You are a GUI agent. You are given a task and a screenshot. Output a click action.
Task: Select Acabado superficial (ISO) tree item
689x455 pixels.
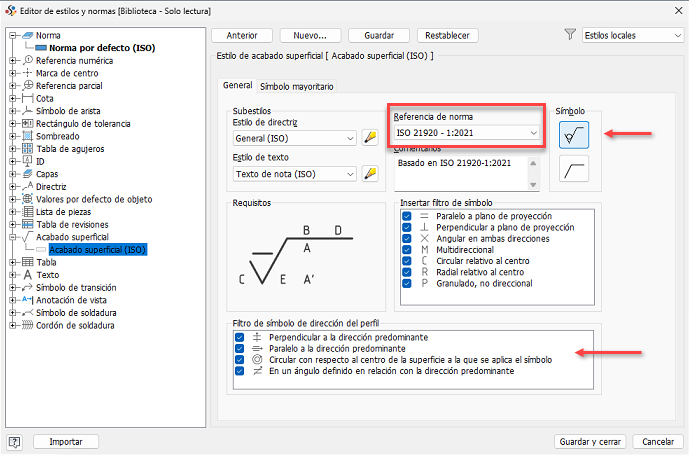(98, 250)
